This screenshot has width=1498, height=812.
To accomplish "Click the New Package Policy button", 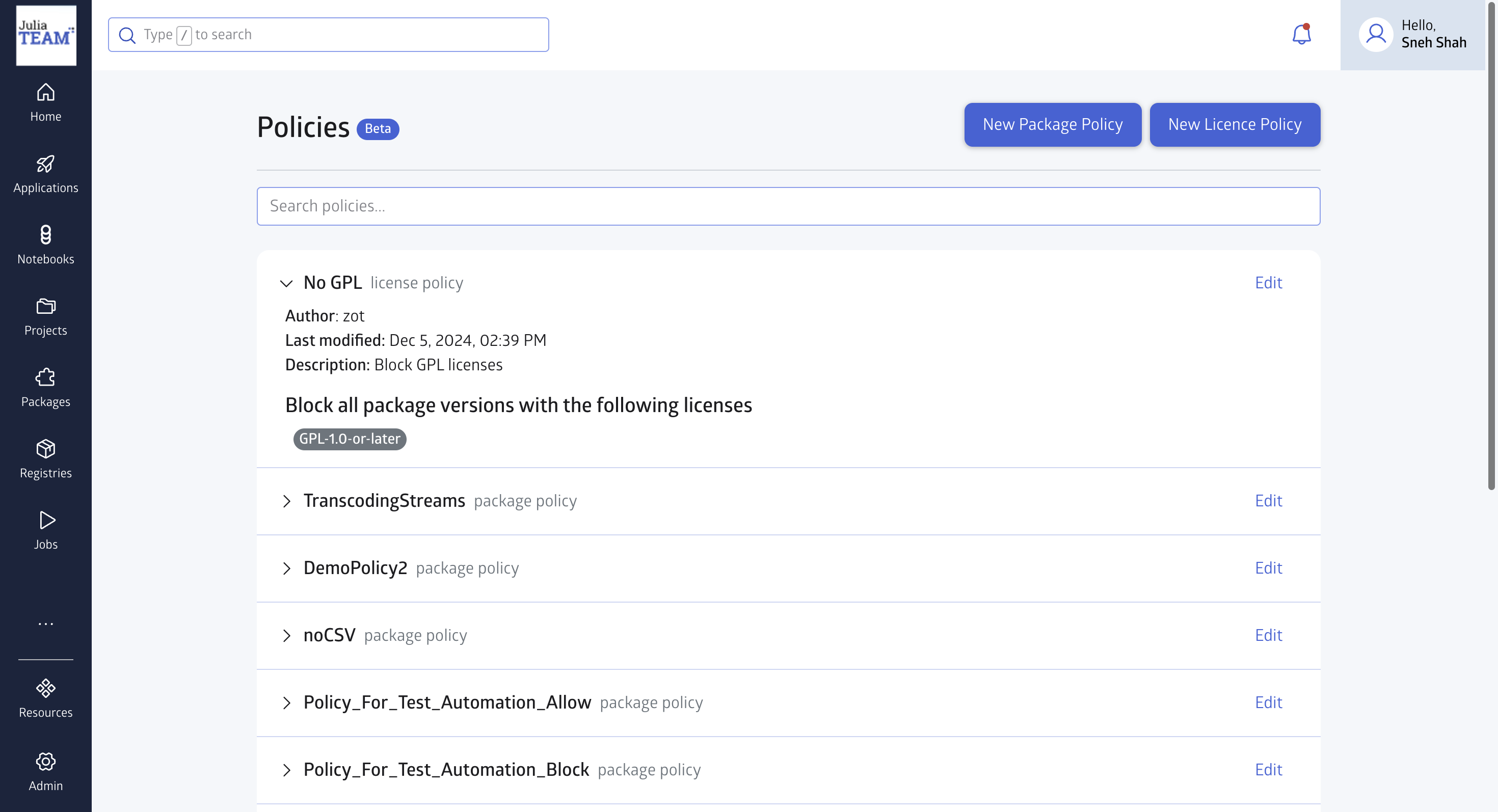I will (1052, 124).
